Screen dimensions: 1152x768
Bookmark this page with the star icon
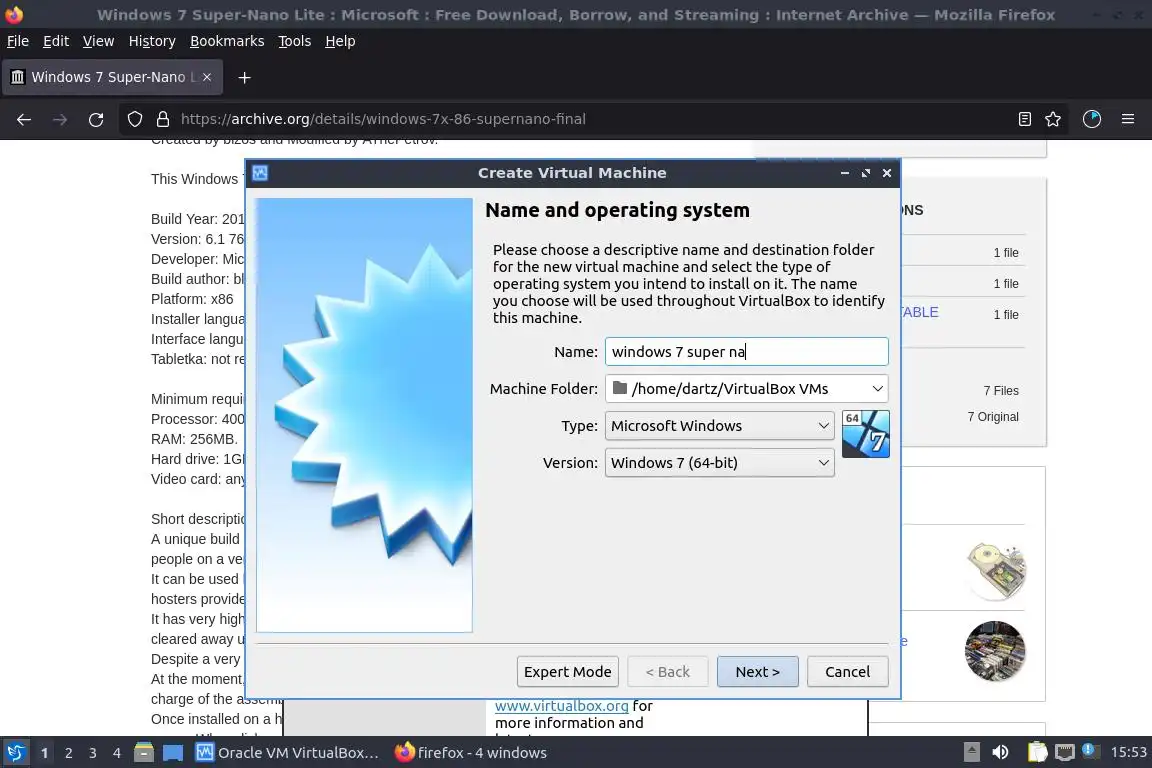point(1053,119)
